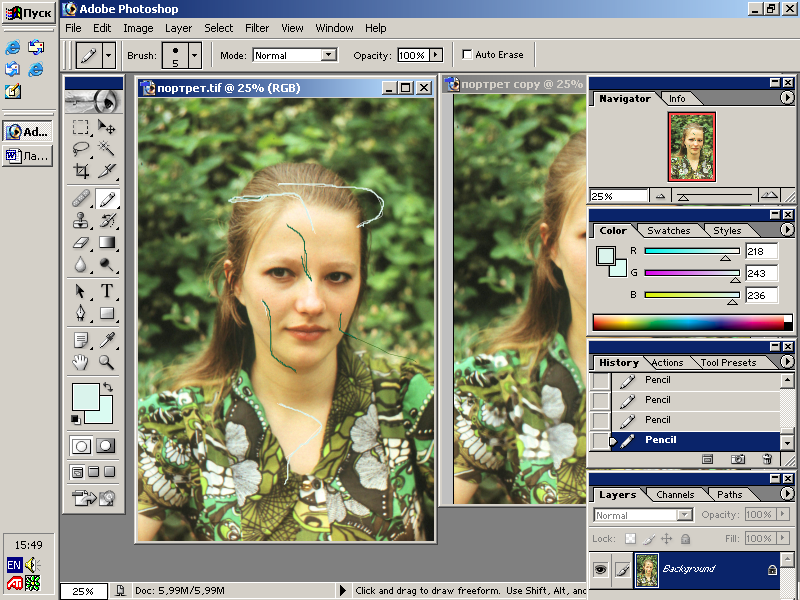Screen dimensions: 800x600
Task: Select the Healing Brush tool
Action: point(81,198)
